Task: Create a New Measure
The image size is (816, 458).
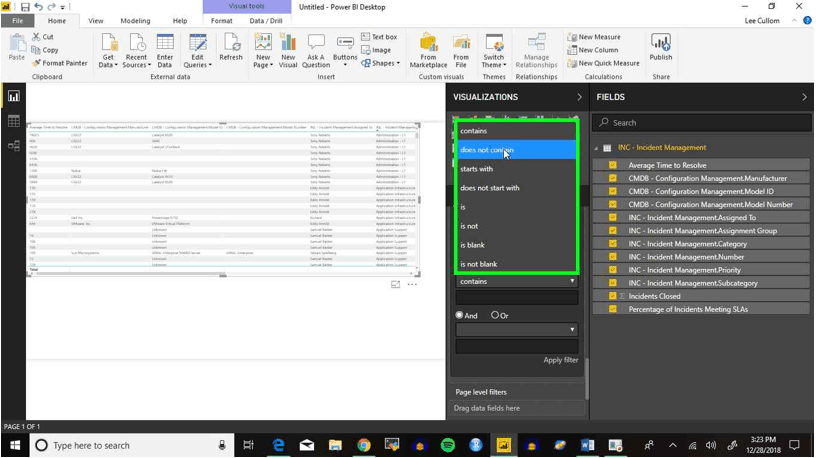Action: click(594, 37)
